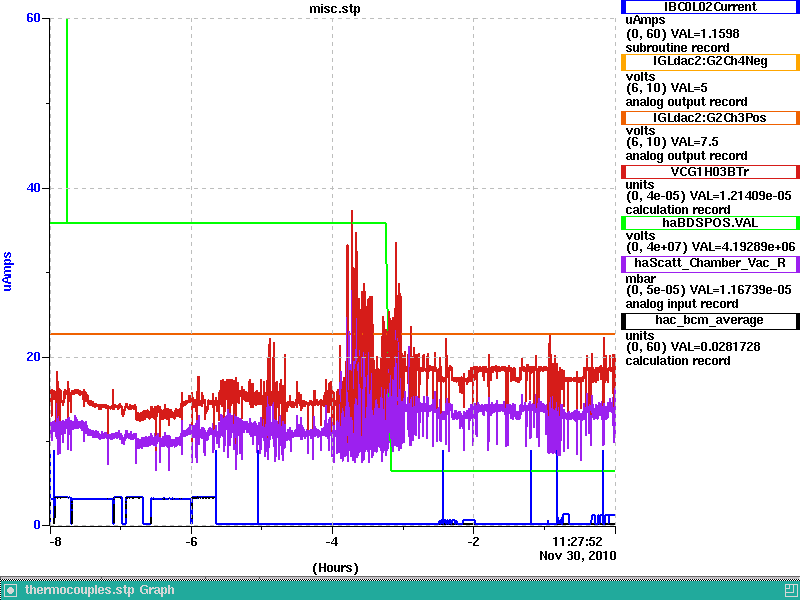Click the mbar units label

[x=640, y=279]
